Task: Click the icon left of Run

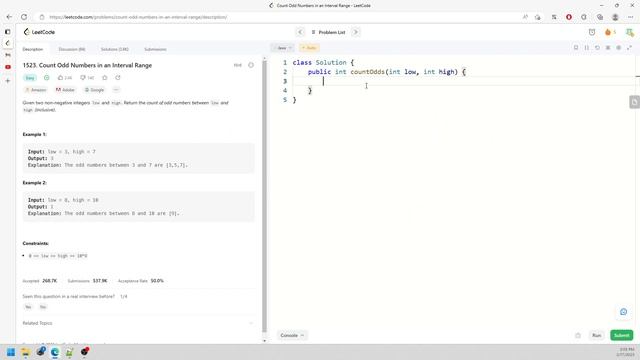Action: pyautogui.click(x=578, y=336)
